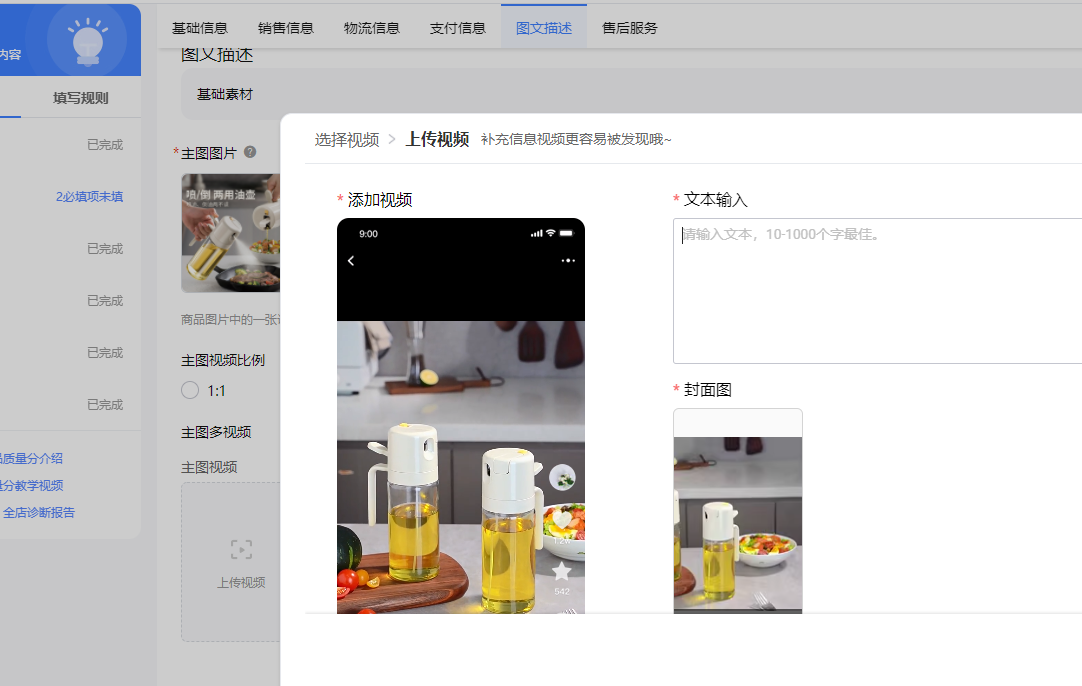Click into the 文本输入 text area
This screenshot has height=686, width=1082.
click(877, 290)
